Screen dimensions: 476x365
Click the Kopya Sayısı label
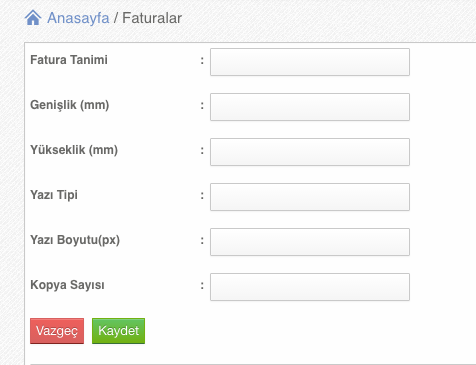[67, 285]
